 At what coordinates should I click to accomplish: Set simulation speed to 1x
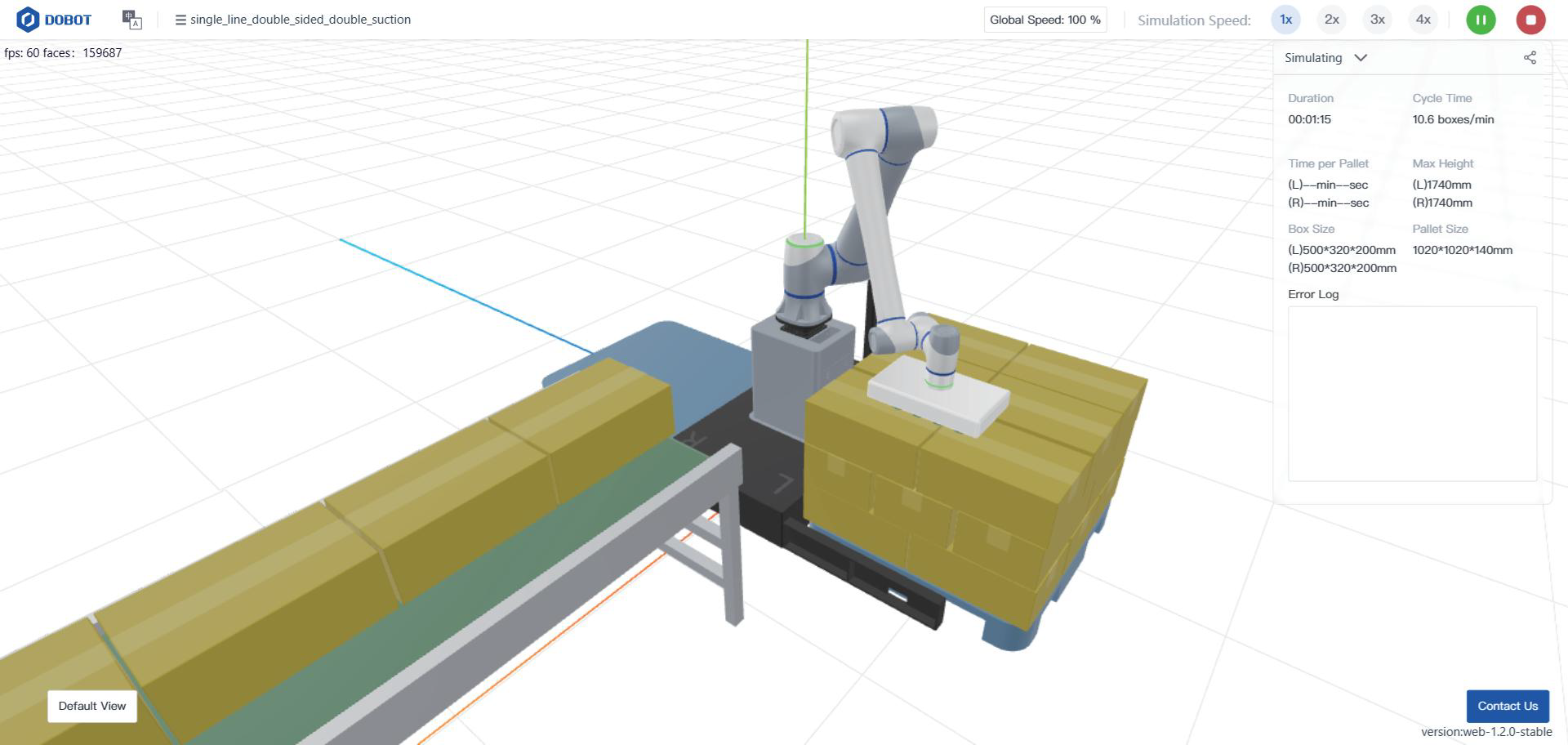click(1285, 20)
